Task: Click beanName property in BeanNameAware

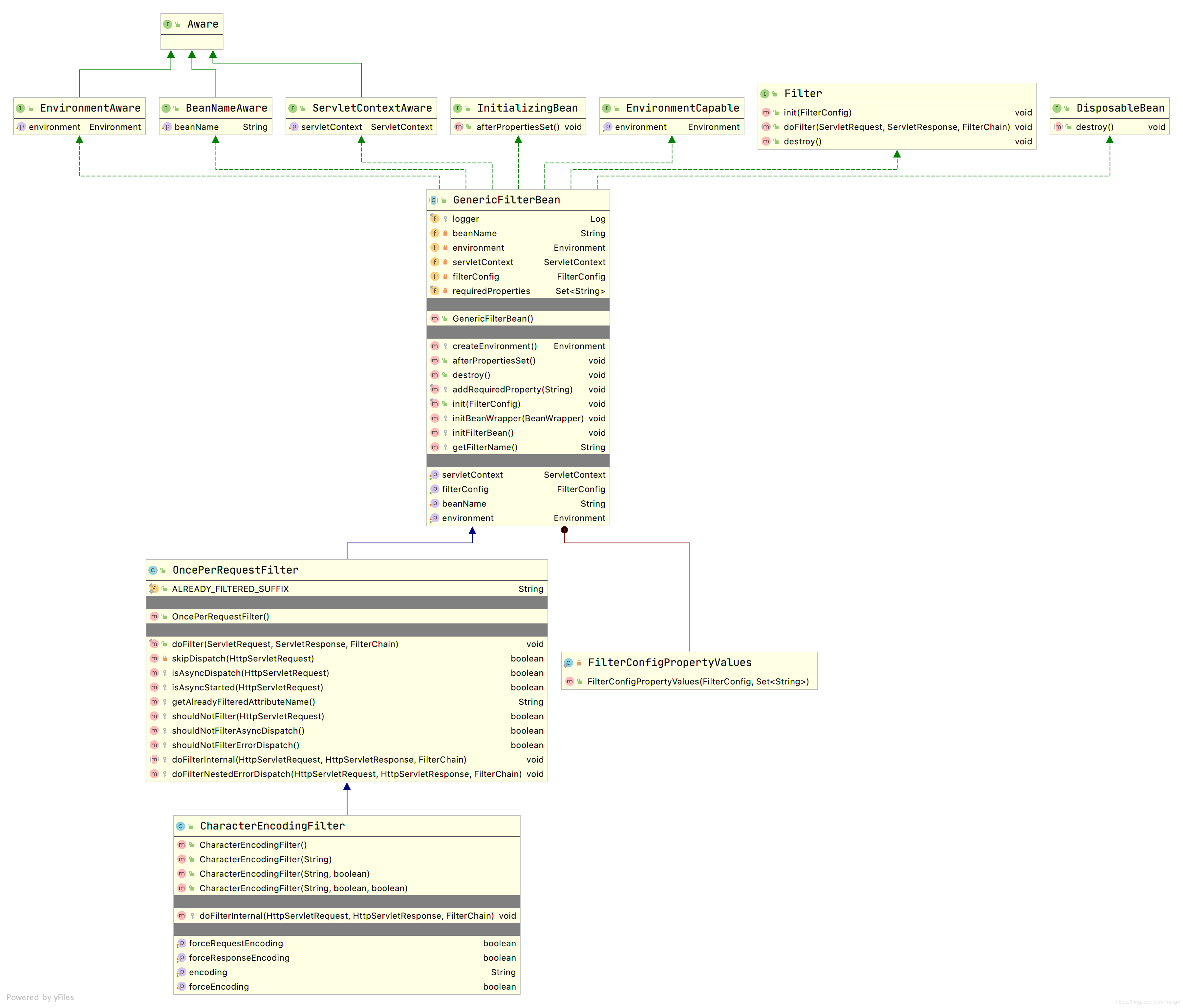Action: [216, 127]
